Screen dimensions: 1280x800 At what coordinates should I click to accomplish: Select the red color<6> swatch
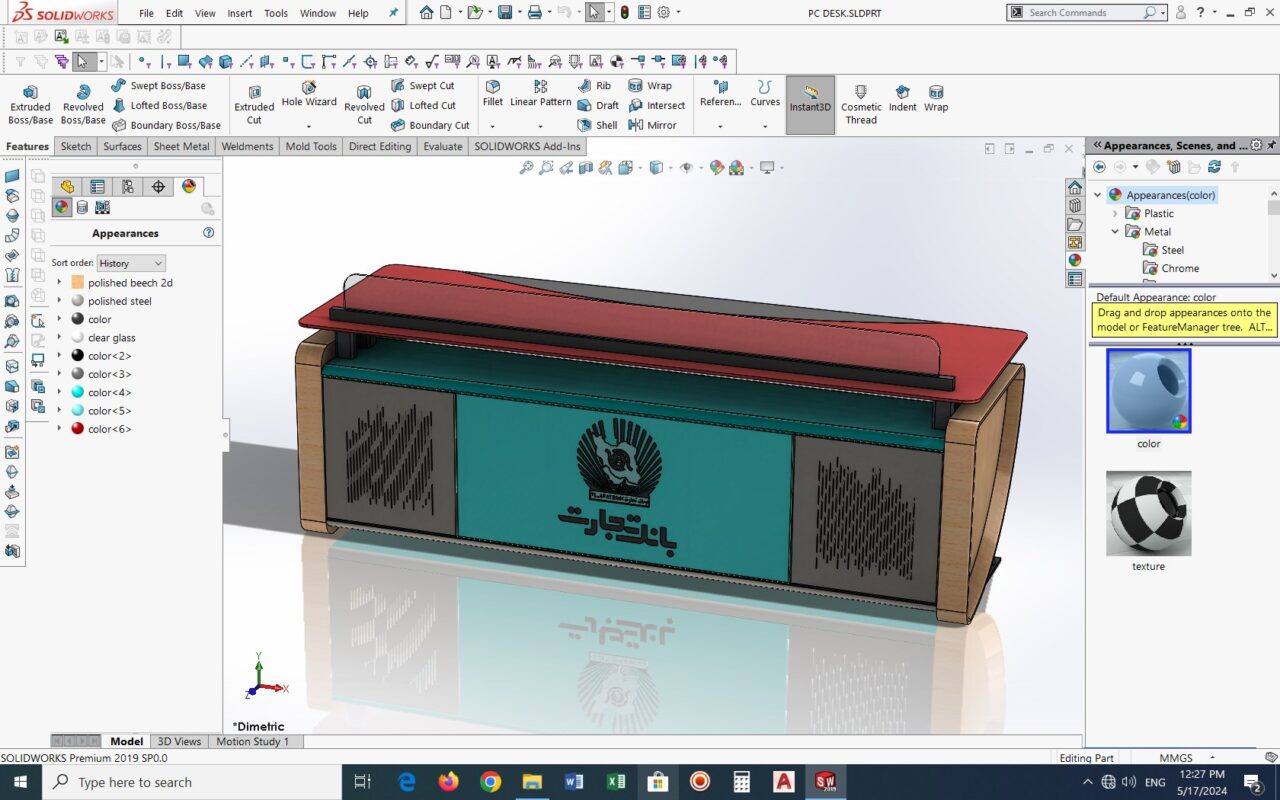pyautogui.click(x=78, y=429)
